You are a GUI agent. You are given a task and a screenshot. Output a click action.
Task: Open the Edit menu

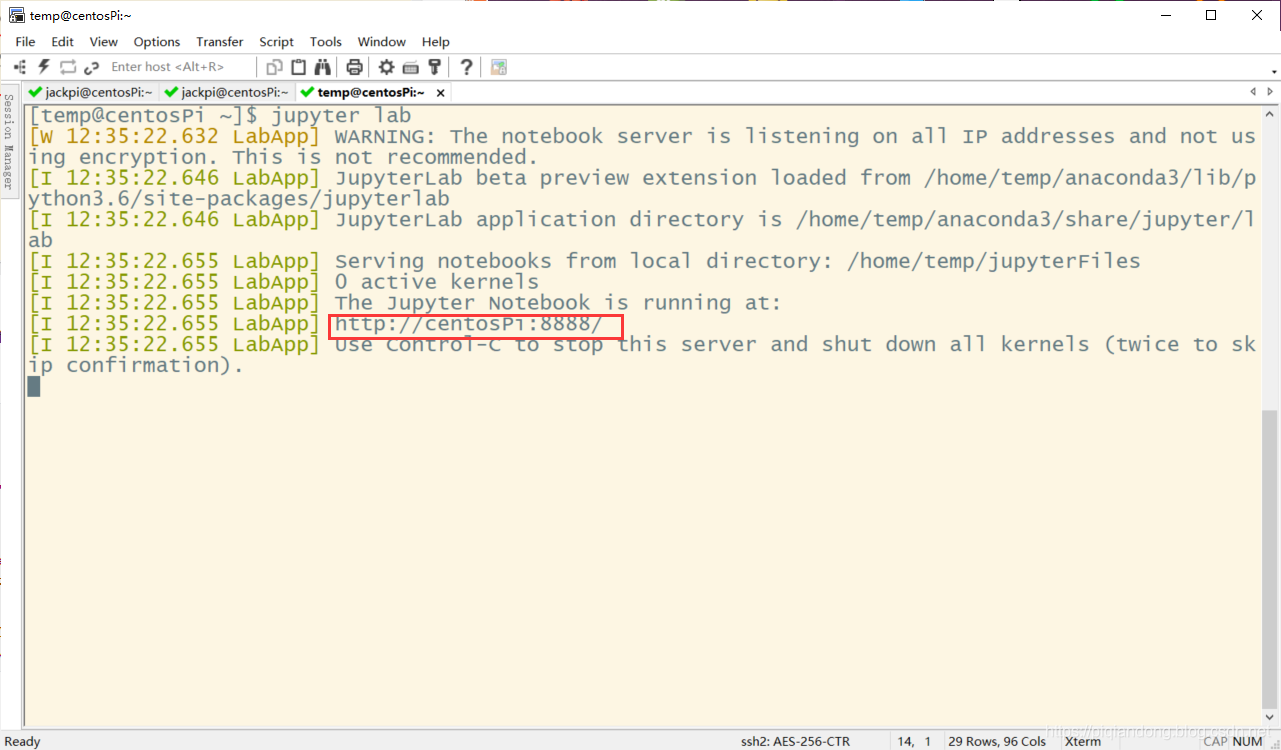click(63, 42)
